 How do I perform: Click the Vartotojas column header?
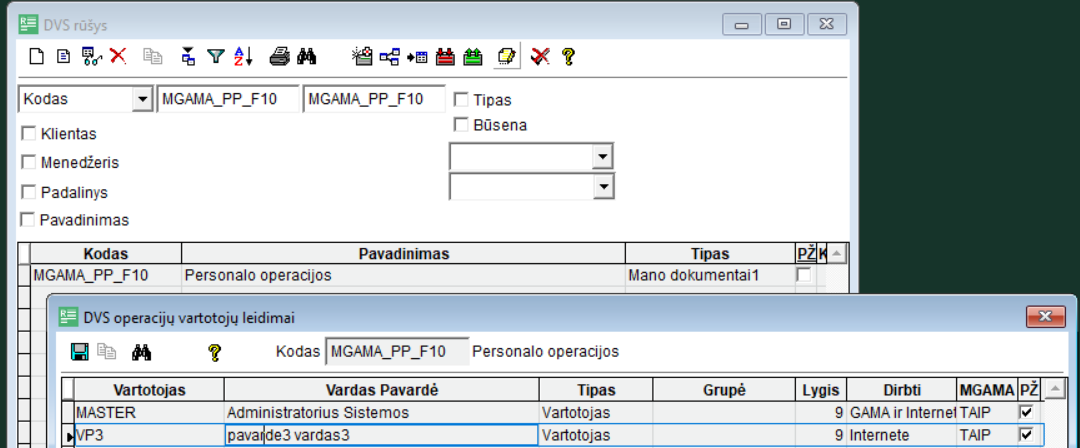149,390
